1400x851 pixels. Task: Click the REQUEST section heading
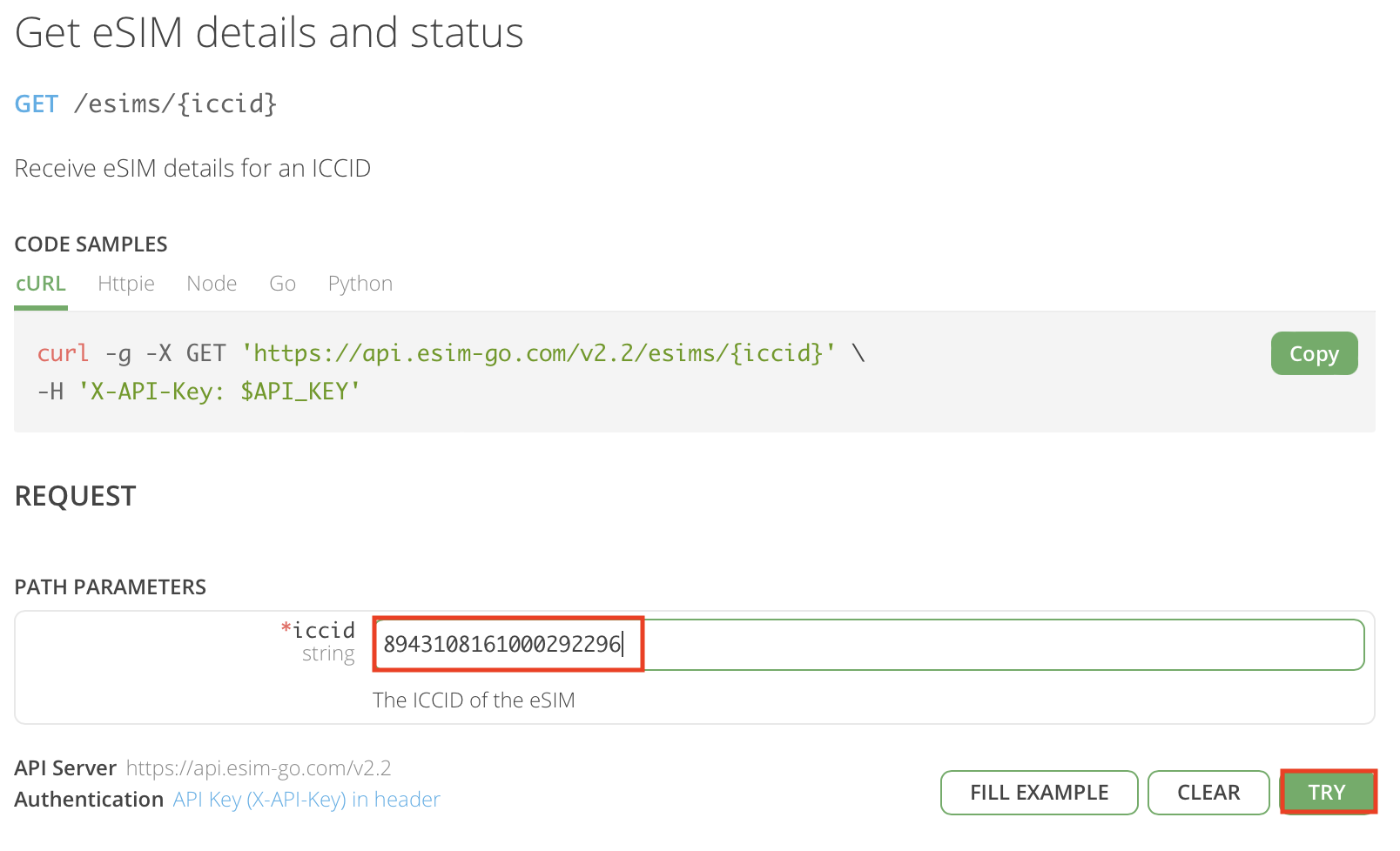pos(76,496)
